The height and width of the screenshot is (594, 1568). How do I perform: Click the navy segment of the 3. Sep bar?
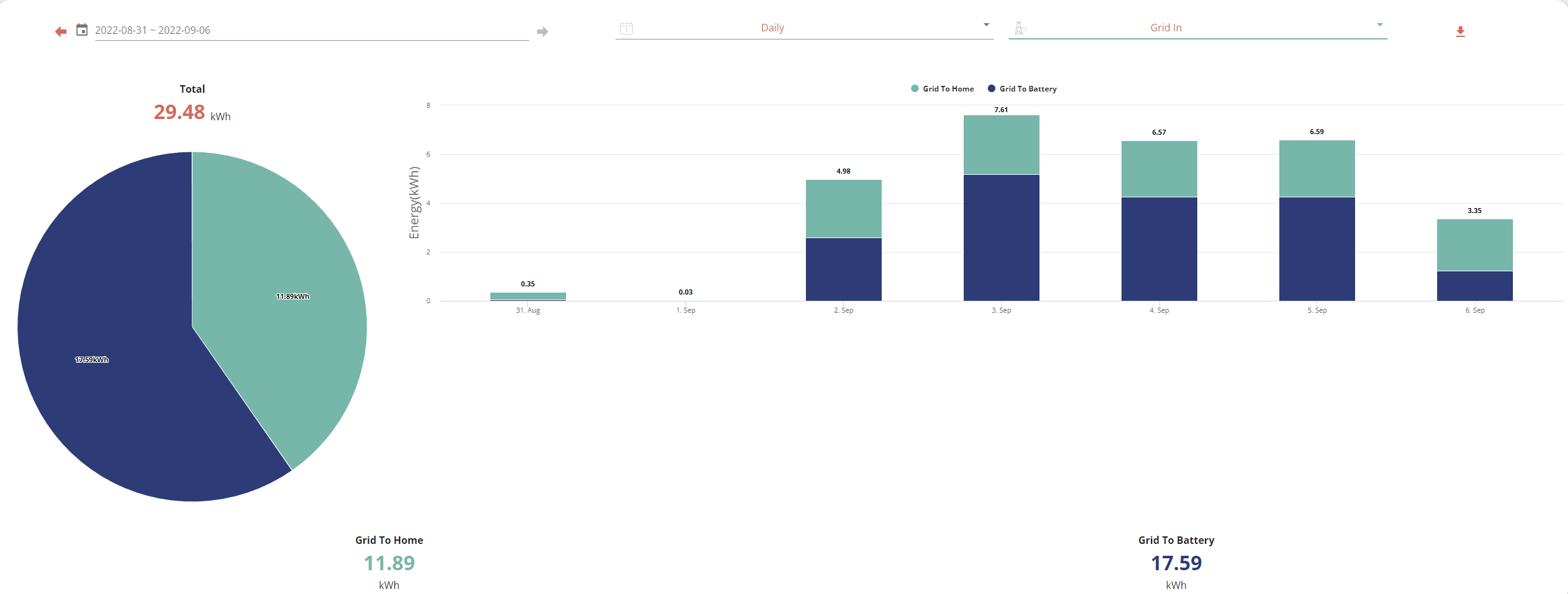pos(1001,238)
